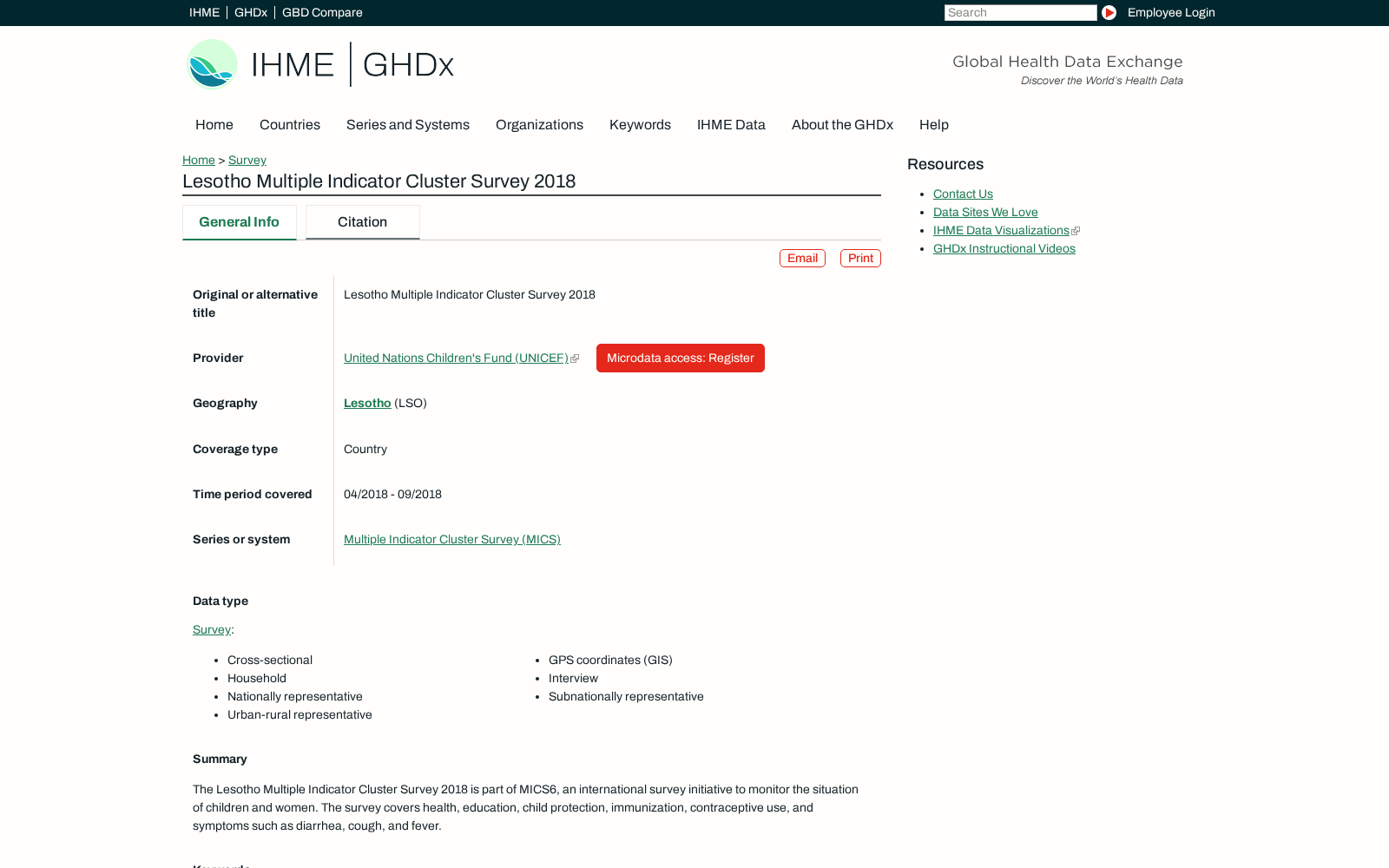Click the Subnationally representative list item
The width and height of the screenshot is (1389, 868).
click(x=626, y=697)
